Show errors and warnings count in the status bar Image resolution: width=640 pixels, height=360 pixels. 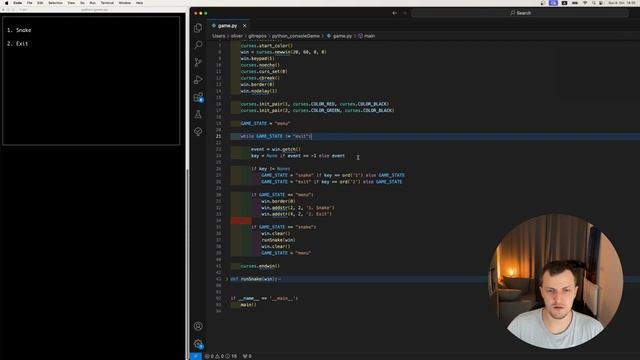220,356
